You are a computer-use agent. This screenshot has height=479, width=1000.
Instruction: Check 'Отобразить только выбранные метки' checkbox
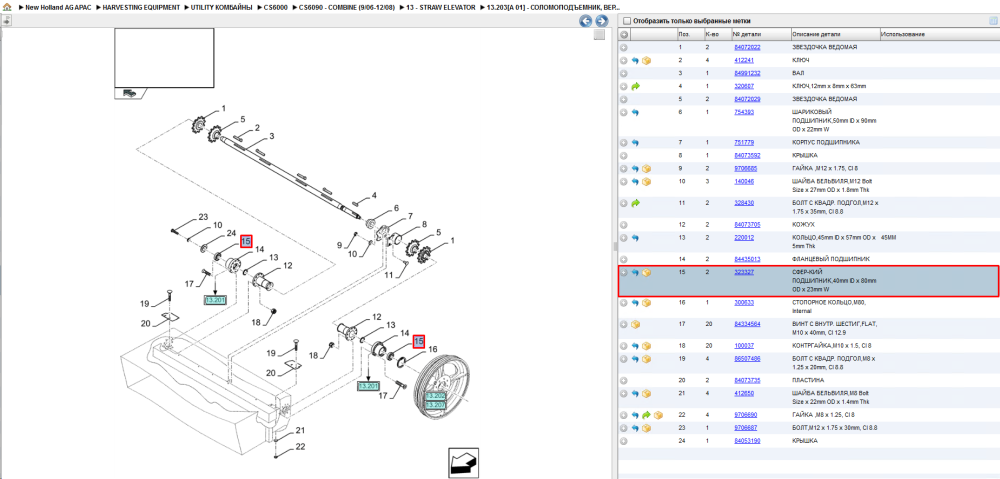[x=626, y=20]
